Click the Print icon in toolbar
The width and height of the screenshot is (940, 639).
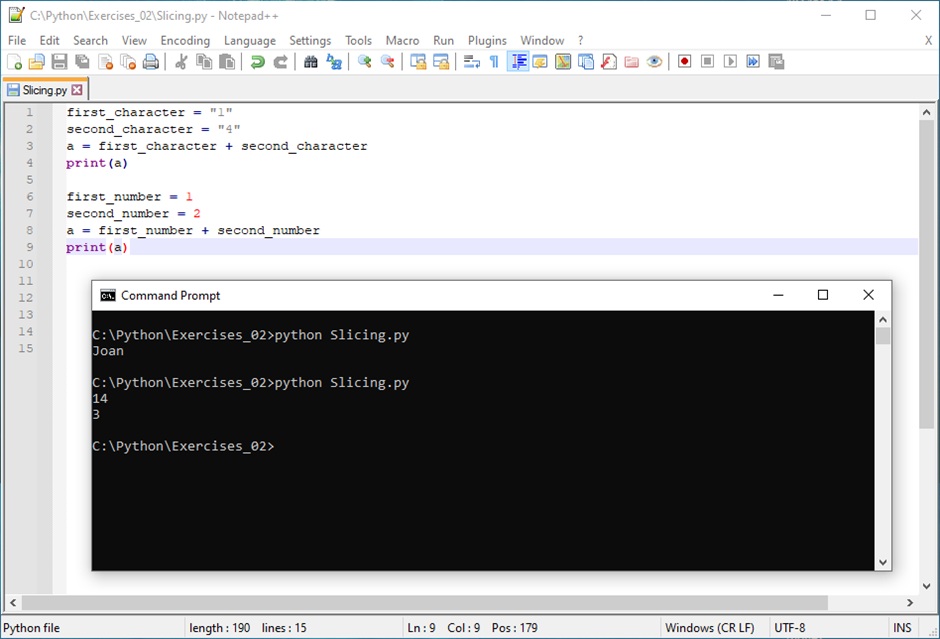(150, 62)
